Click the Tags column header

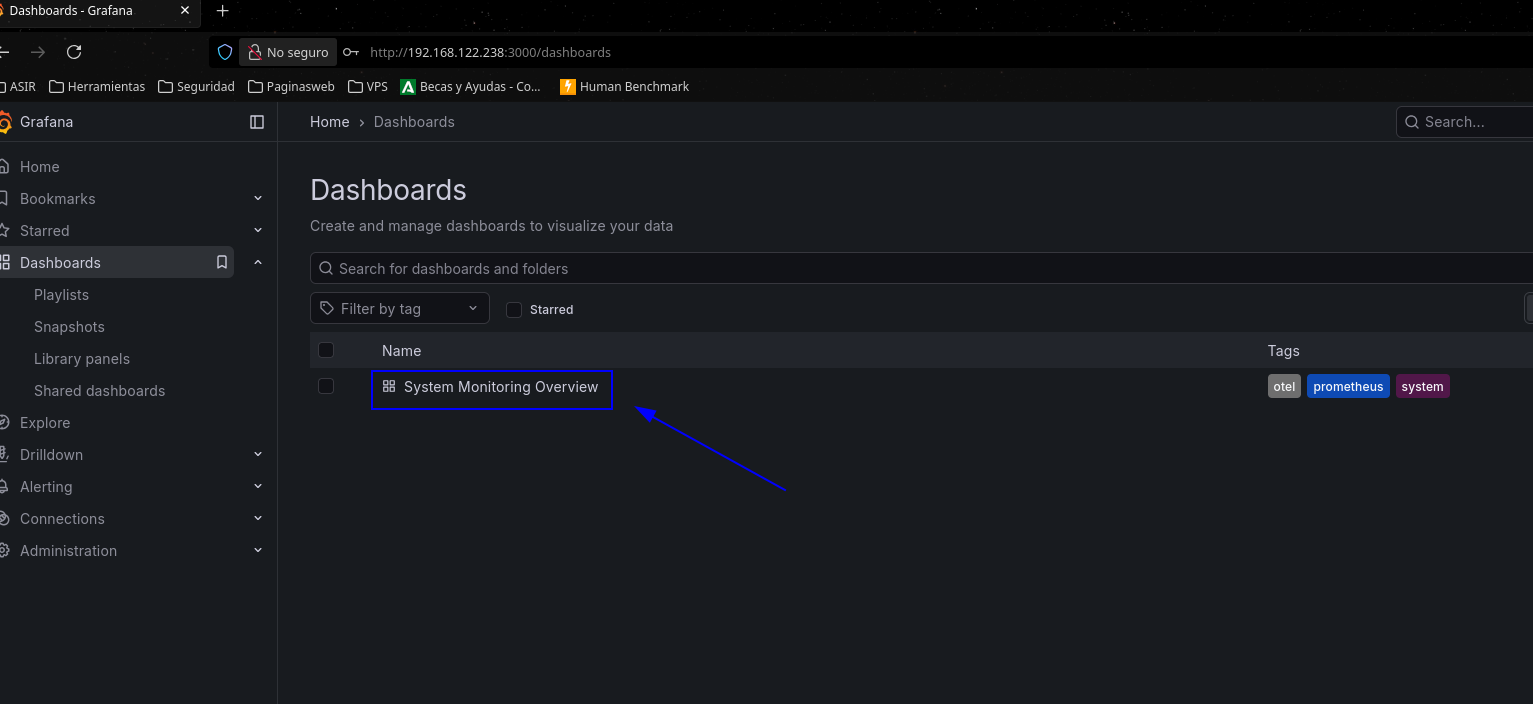click(x=1284, y=351)
